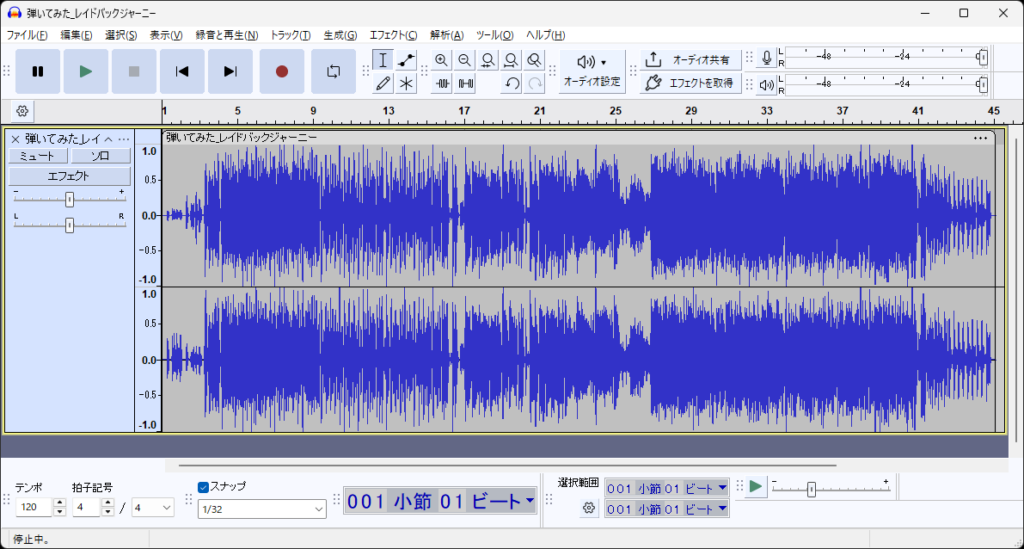Screen dimensions: 1024x549
Task: Toggle ソロ on the track
Action: point(100,156)
